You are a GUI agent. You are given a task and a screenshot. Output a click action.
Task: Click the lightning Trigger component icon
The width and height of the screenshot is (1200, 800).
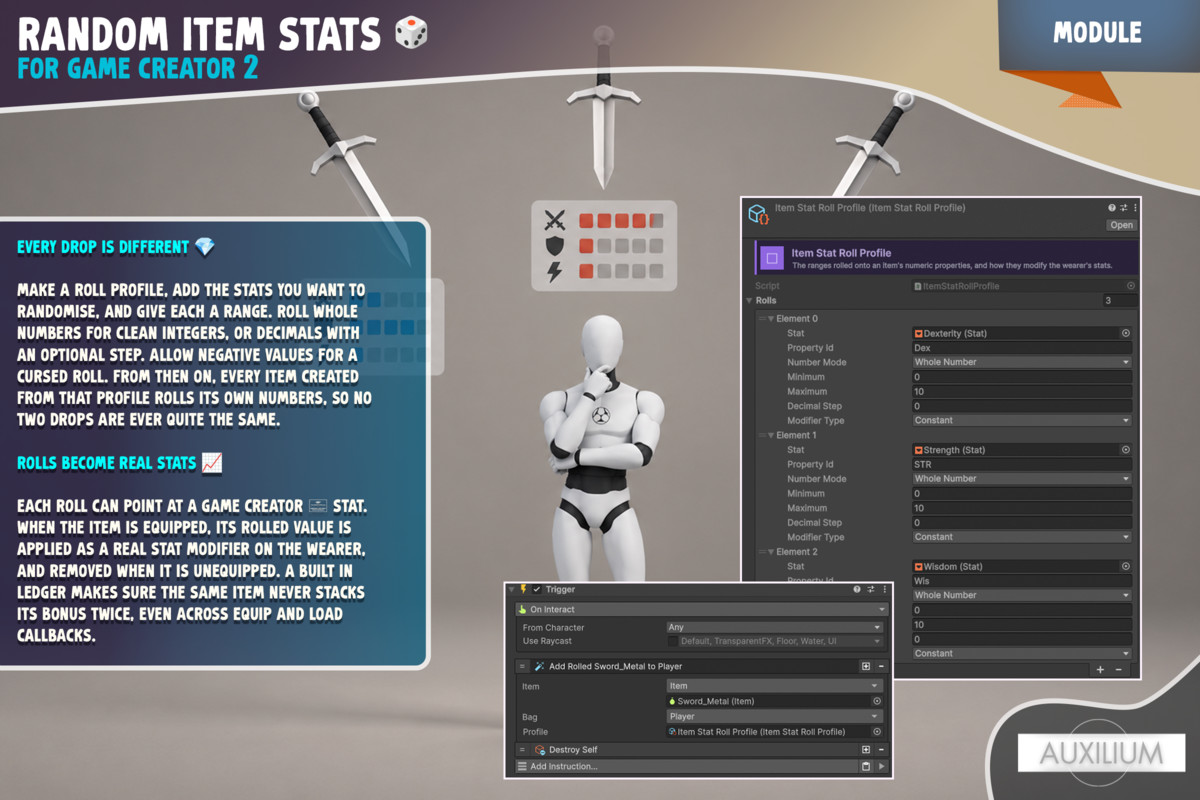tap(523, 590)
